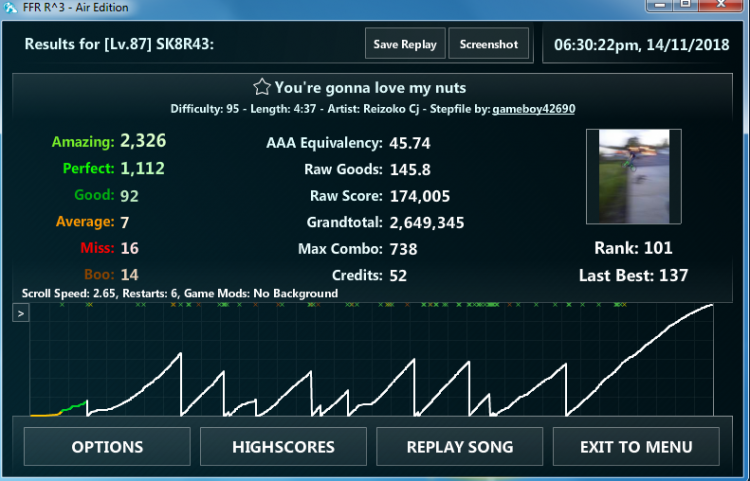Click the Rank: 101 text
This screenshot has height=481, width=750.
coord(633,248)
